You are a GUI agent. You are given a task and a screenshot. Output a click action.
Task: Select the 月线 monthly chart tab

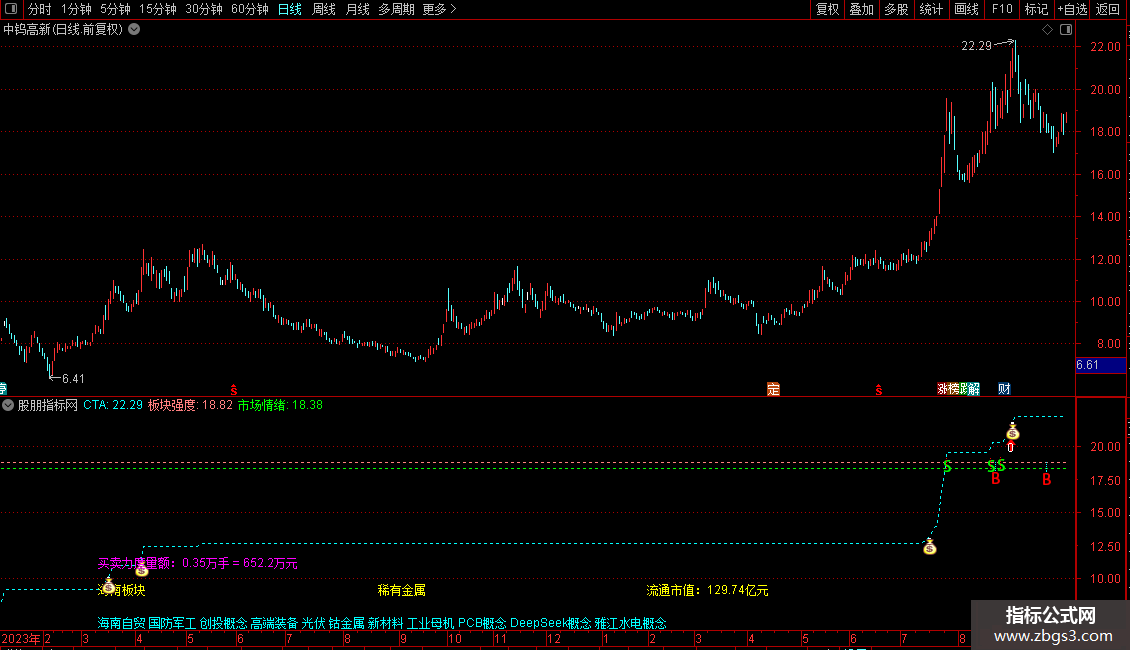pyautogui.click(x=357, y=9)
